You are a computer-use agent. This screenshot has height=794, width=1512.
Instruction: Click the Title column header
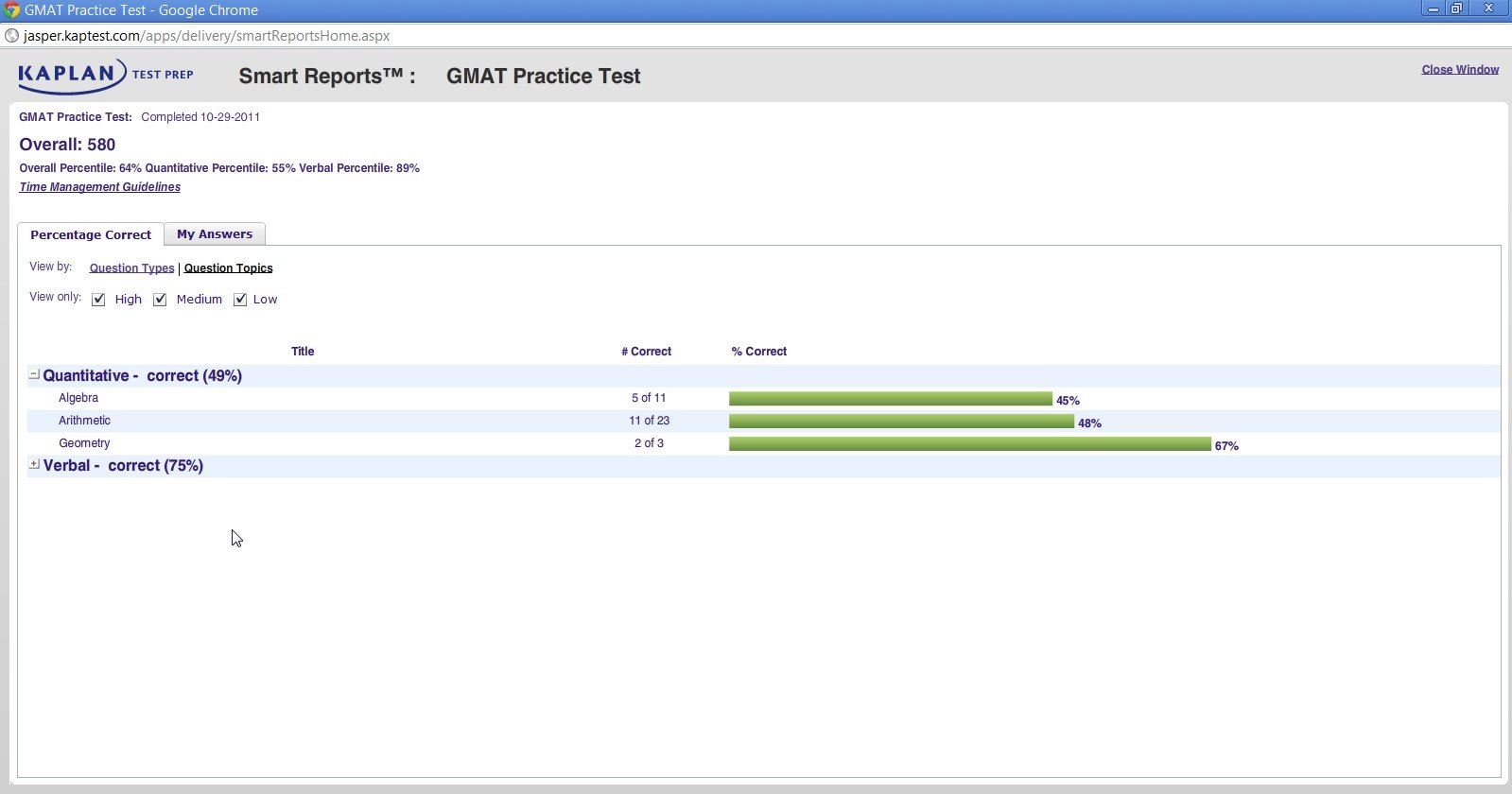(x=303, y=352)
